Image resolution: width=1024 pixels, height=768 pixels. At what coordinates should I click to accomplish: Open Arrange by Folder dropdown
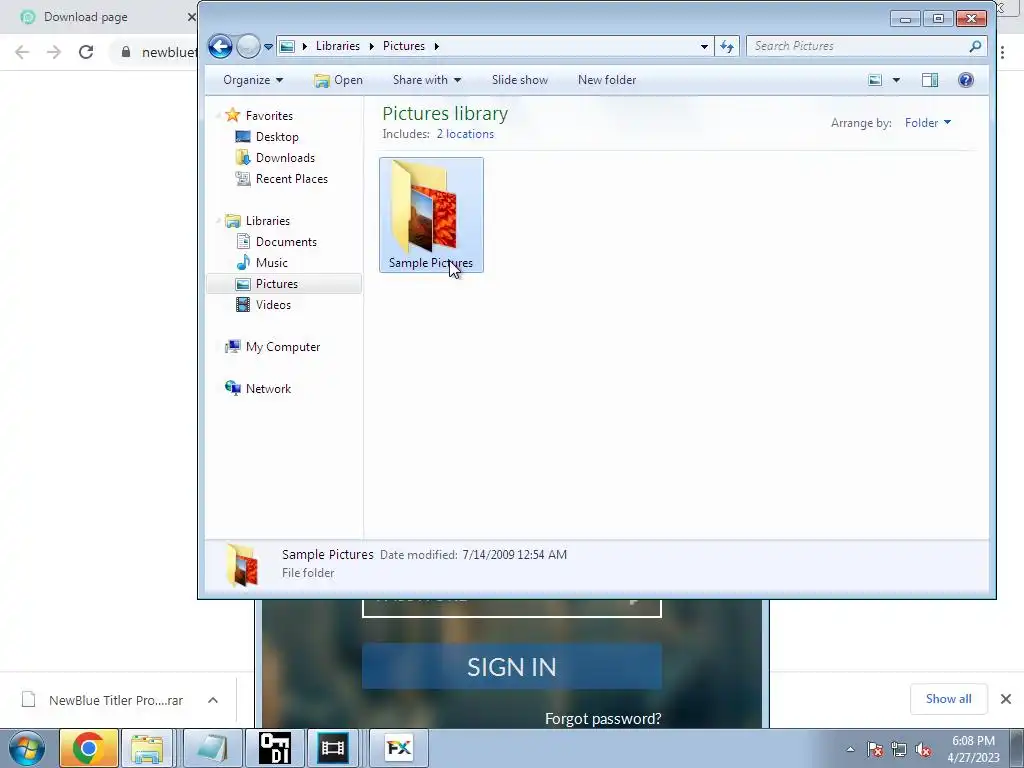[x=927, y=123]
